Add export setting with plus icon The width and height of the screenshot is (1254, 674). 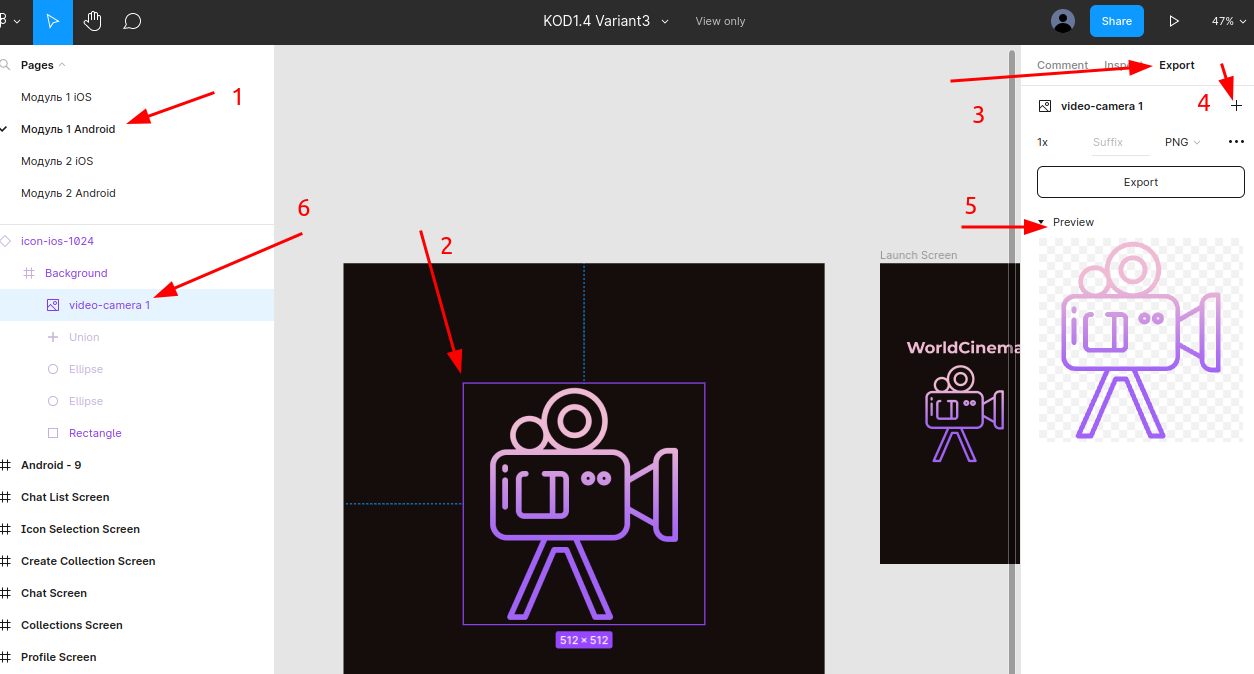coord(1236,106)
